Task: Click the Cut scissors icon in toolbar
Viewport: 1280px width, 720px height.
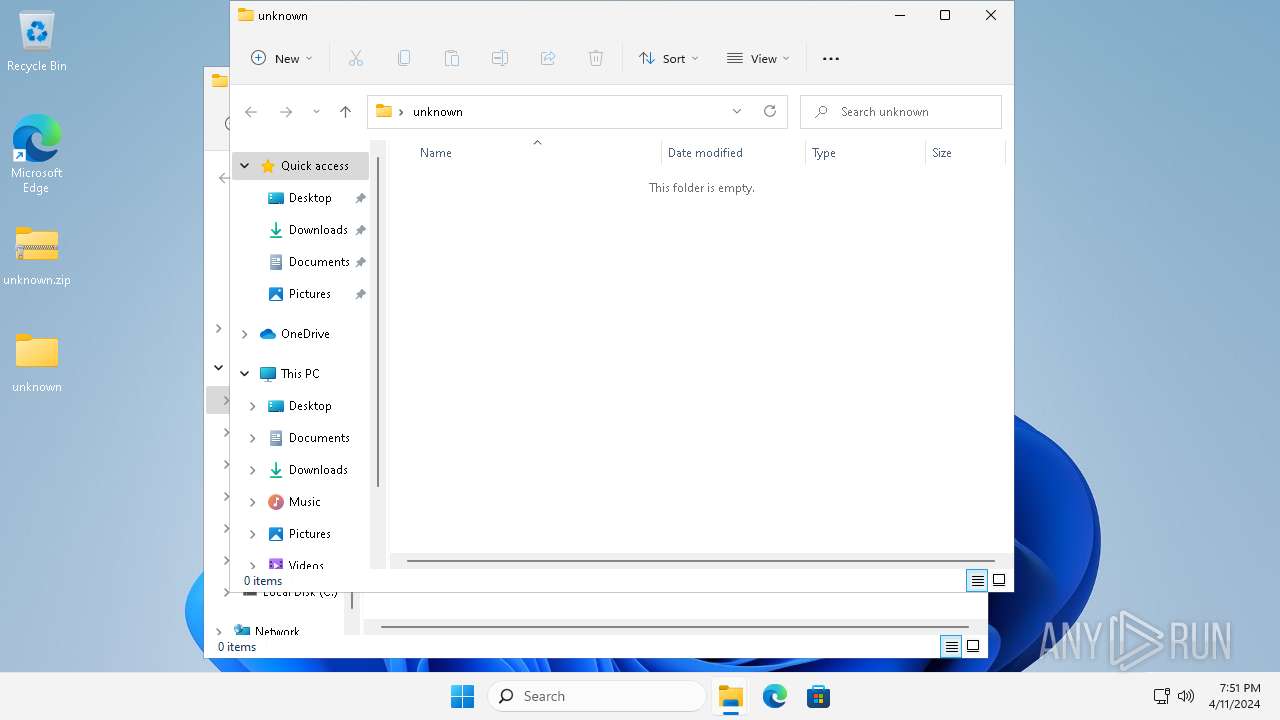Action: (355, 58)
